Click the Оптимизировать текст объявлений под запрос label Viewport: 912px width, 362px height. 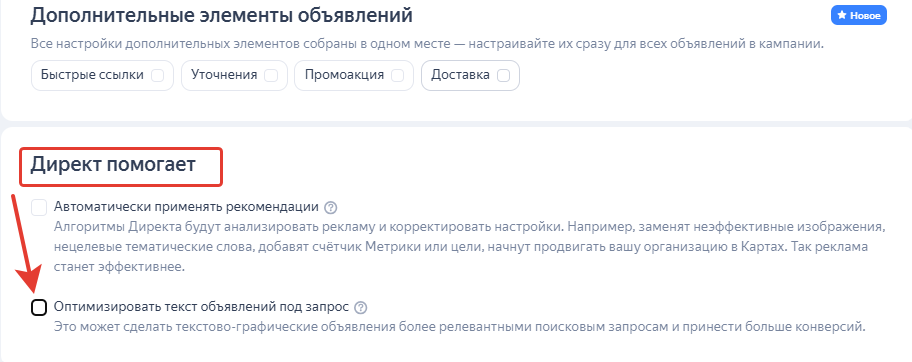pyautogui.click(x=201, y=307)
